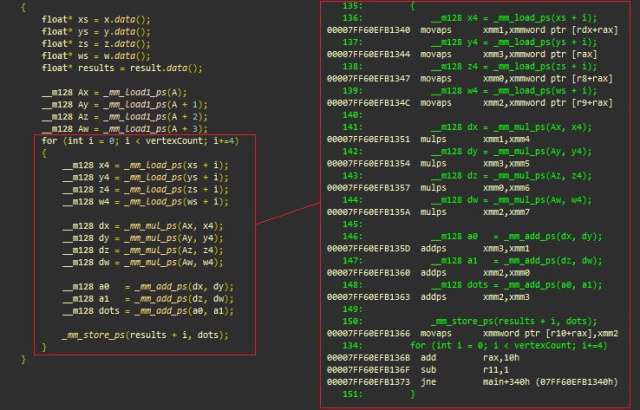
Task: Click disassembly line 147 '__m128 a1' add
Action: click(472, 261)
